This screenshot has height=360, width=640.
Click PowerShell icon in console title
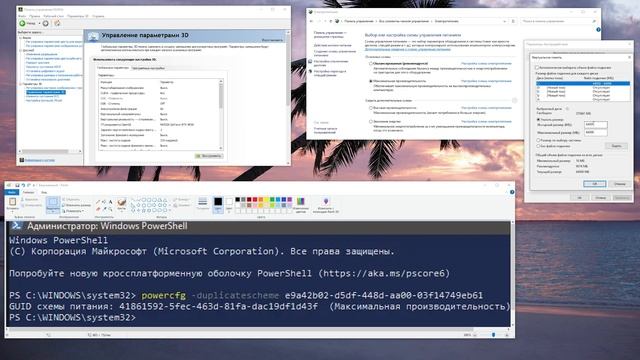[16, 226]
